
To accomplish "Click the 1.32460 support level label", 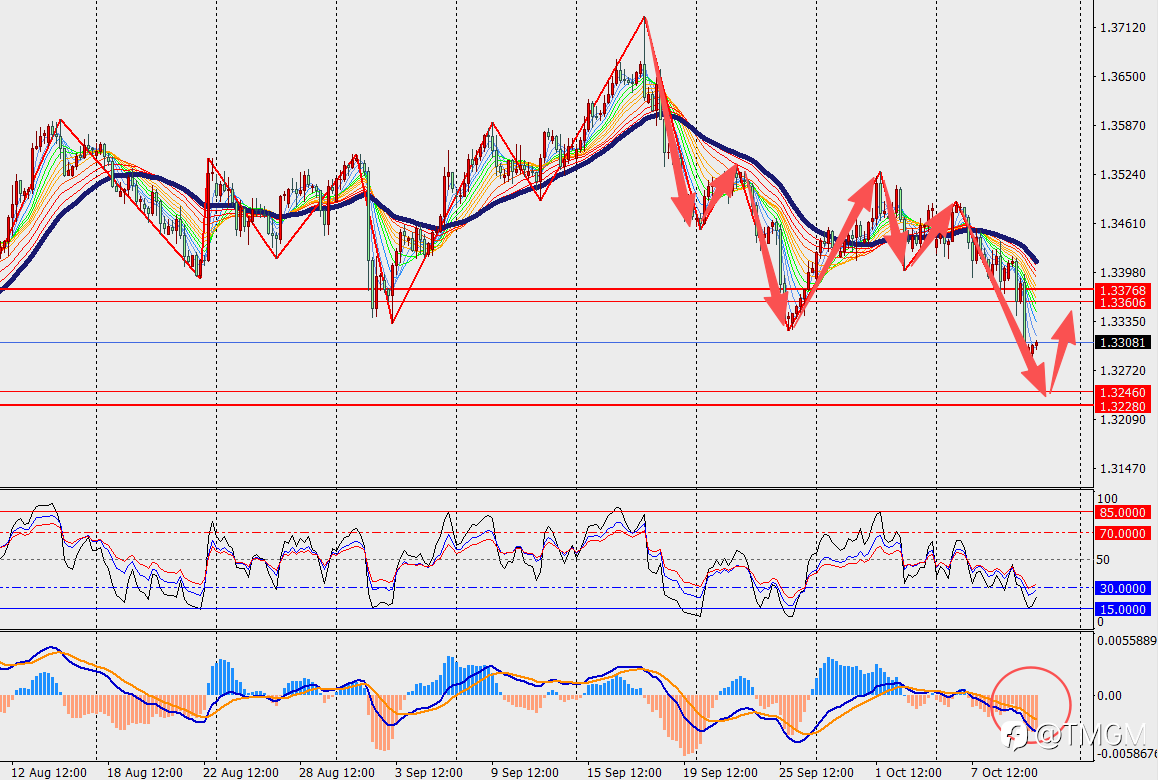I will (1122, 393).
